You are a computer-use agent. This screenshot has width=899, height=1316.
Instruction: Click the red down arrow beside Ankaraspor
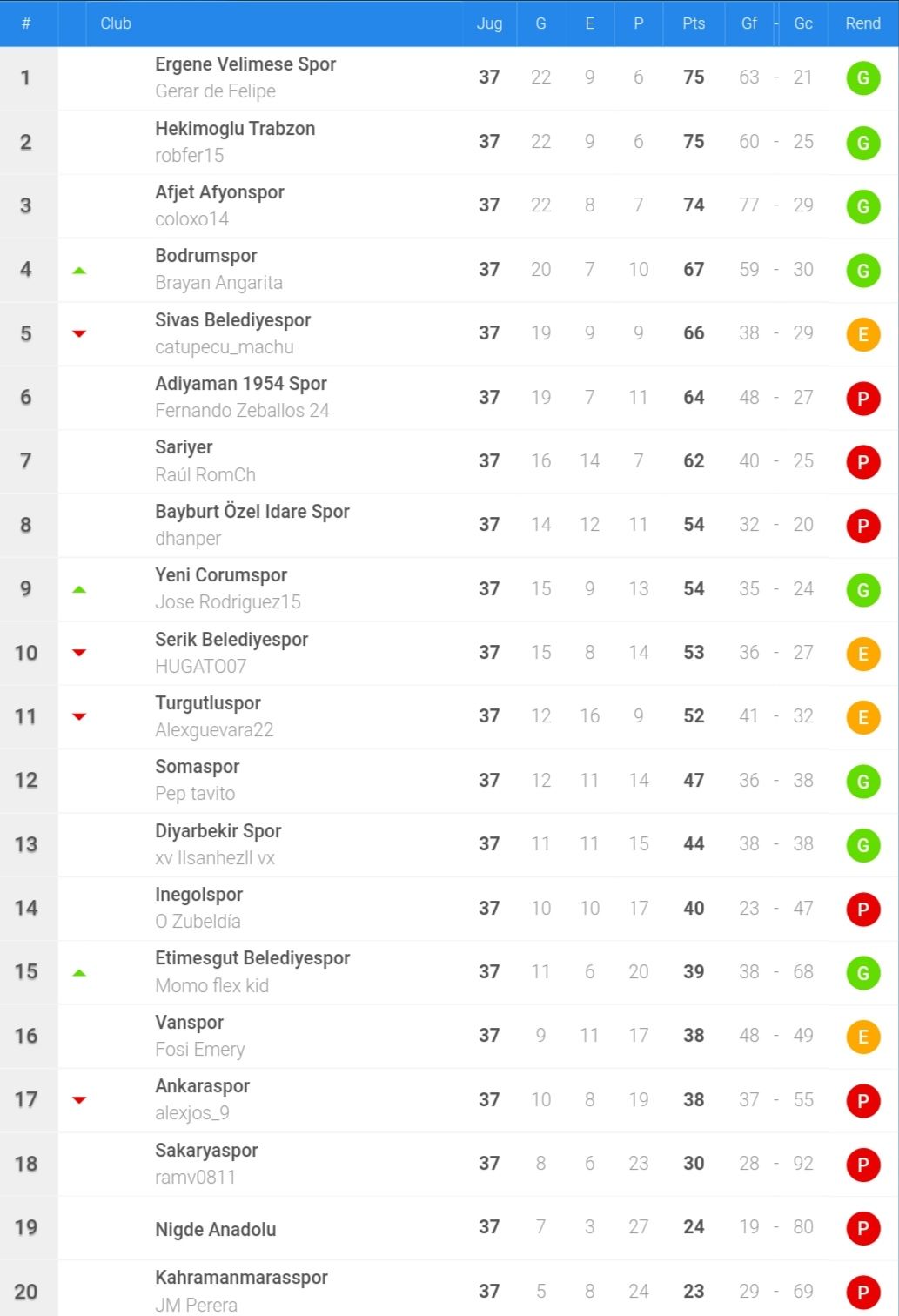pyautogui.click(x=79, y=1100)
